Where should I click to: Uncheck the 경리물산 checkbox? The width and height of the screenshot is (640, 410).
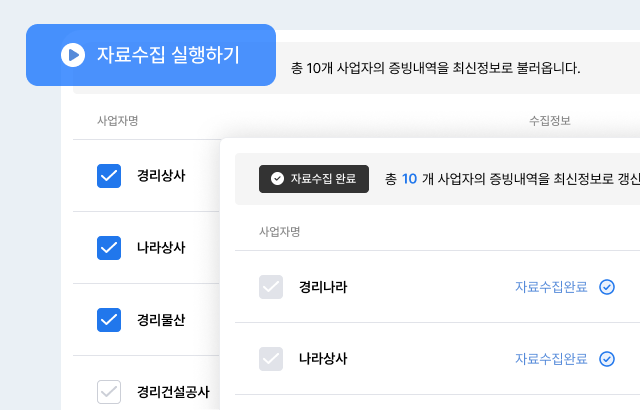[109, 320]
